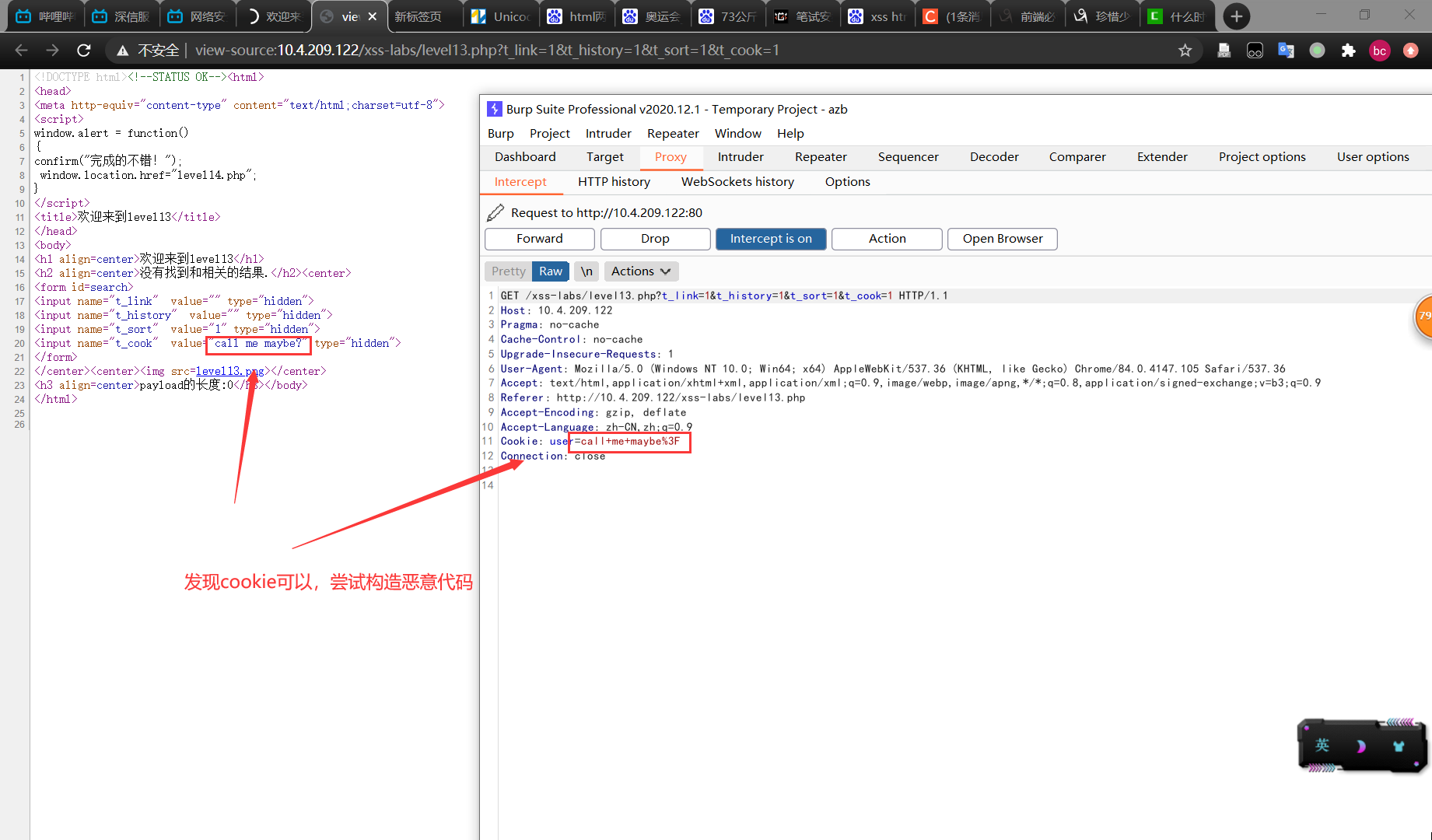Open the bc profile avatar
Image resolution: width=1432 pixels, height=840 pixels.
[x=1379, y=51]
